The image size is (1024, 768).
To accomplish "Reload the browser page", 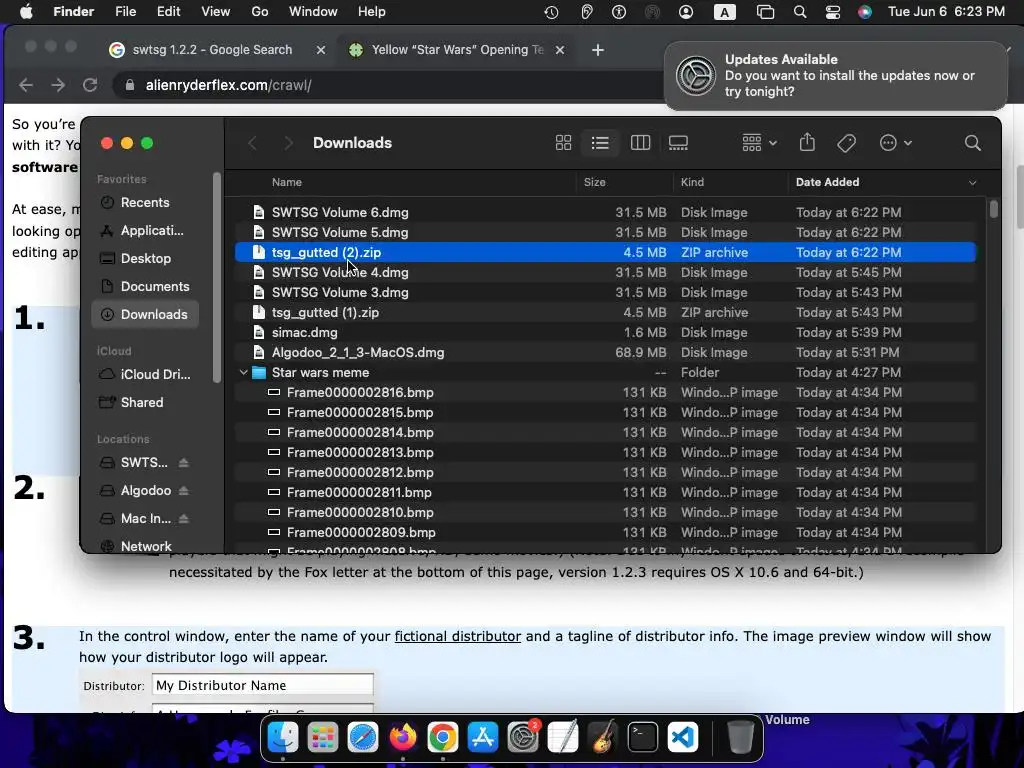I will [x=90, y=85].
